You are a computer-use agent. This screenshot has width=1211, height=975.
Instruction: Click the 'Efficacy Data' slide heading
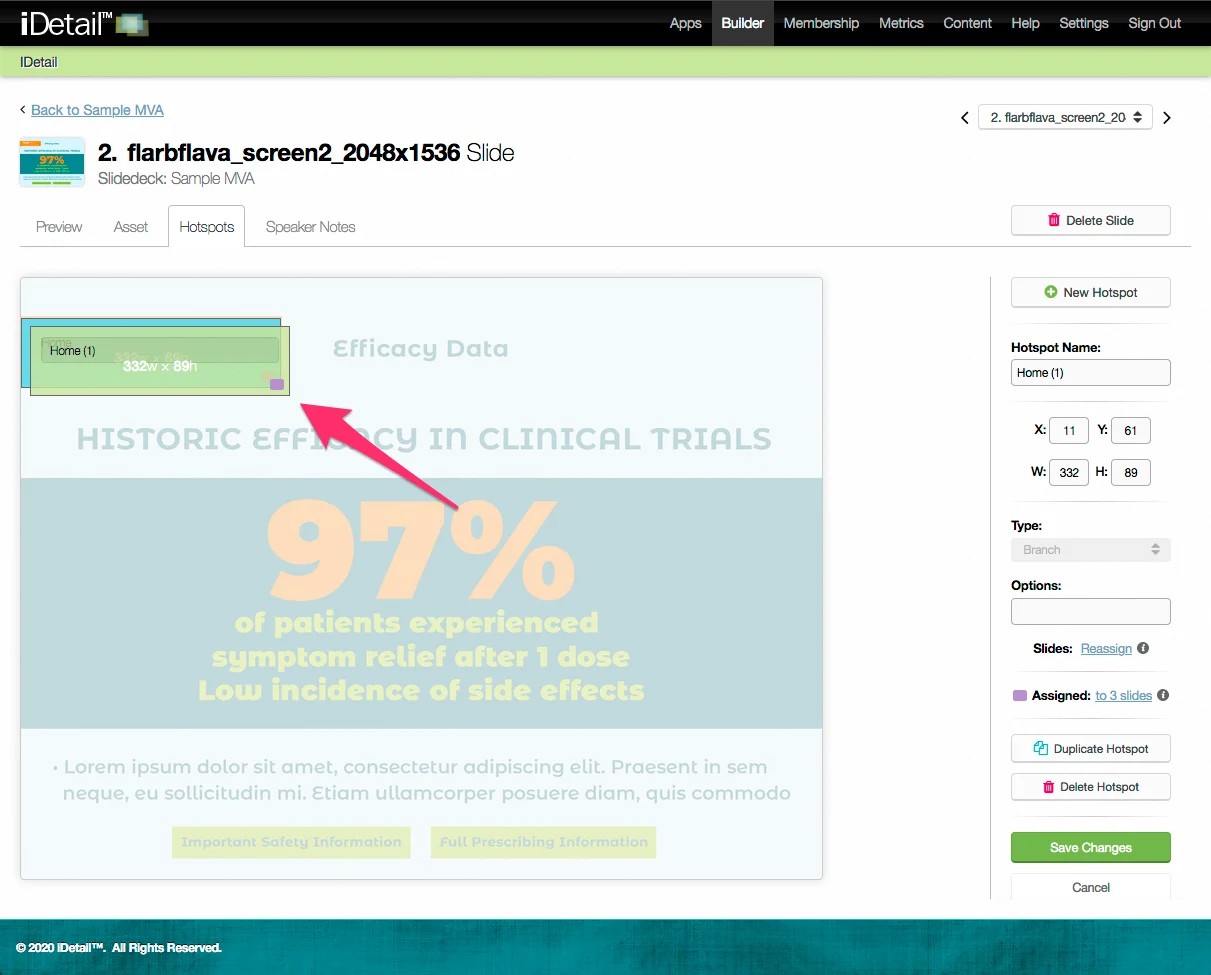420,349
